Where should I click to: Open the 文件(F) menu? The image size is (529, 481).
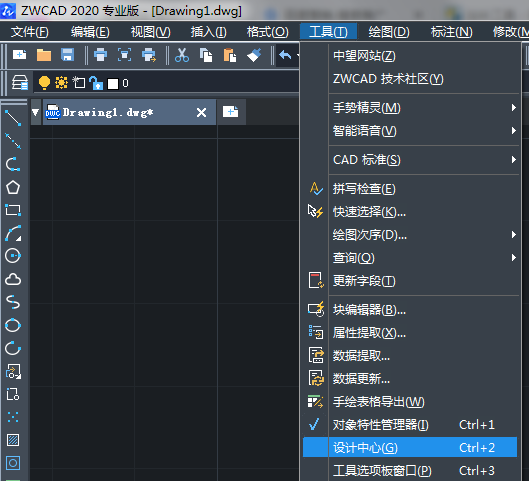(x=30, y=32)
